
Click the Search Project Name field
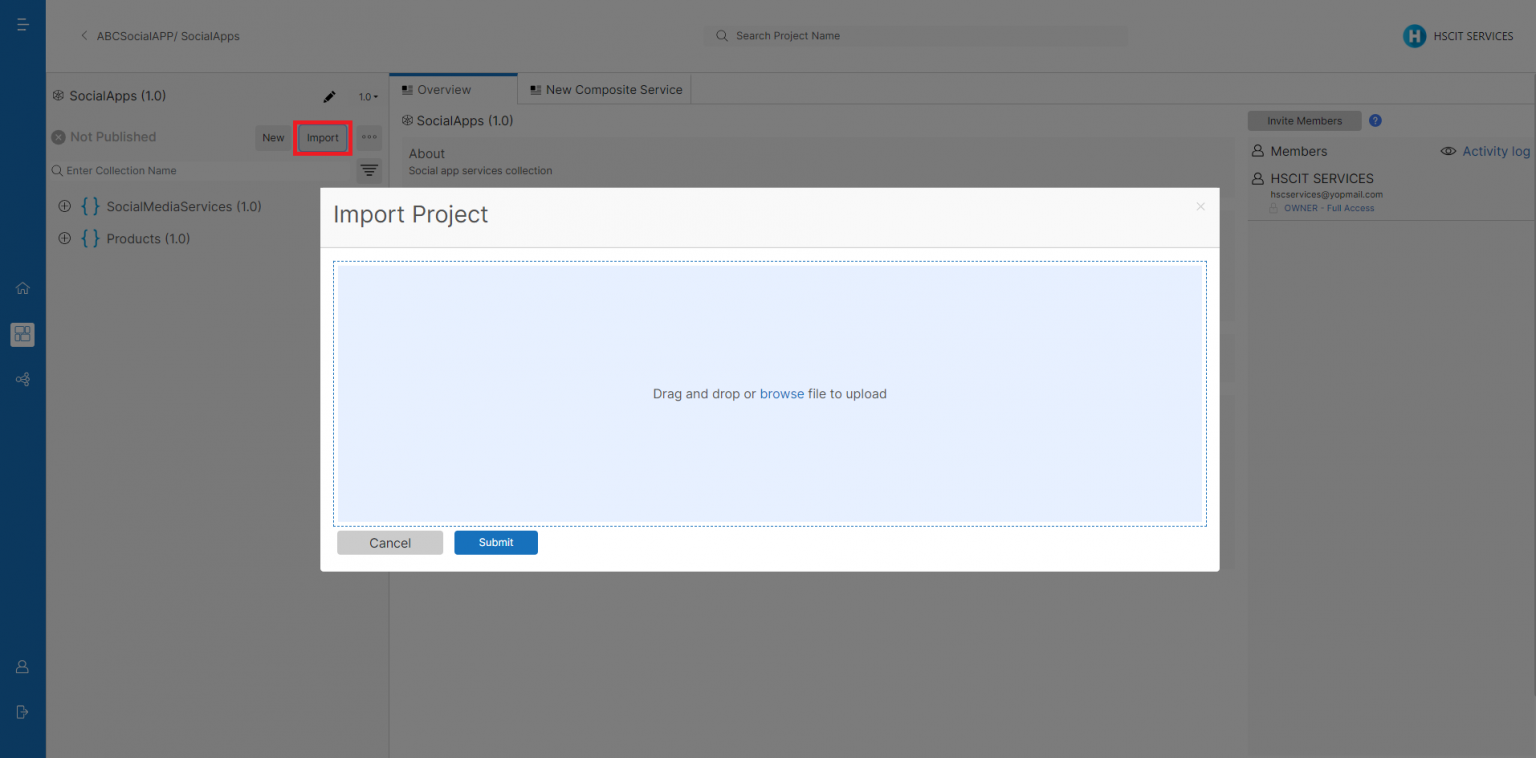(915, 35)
